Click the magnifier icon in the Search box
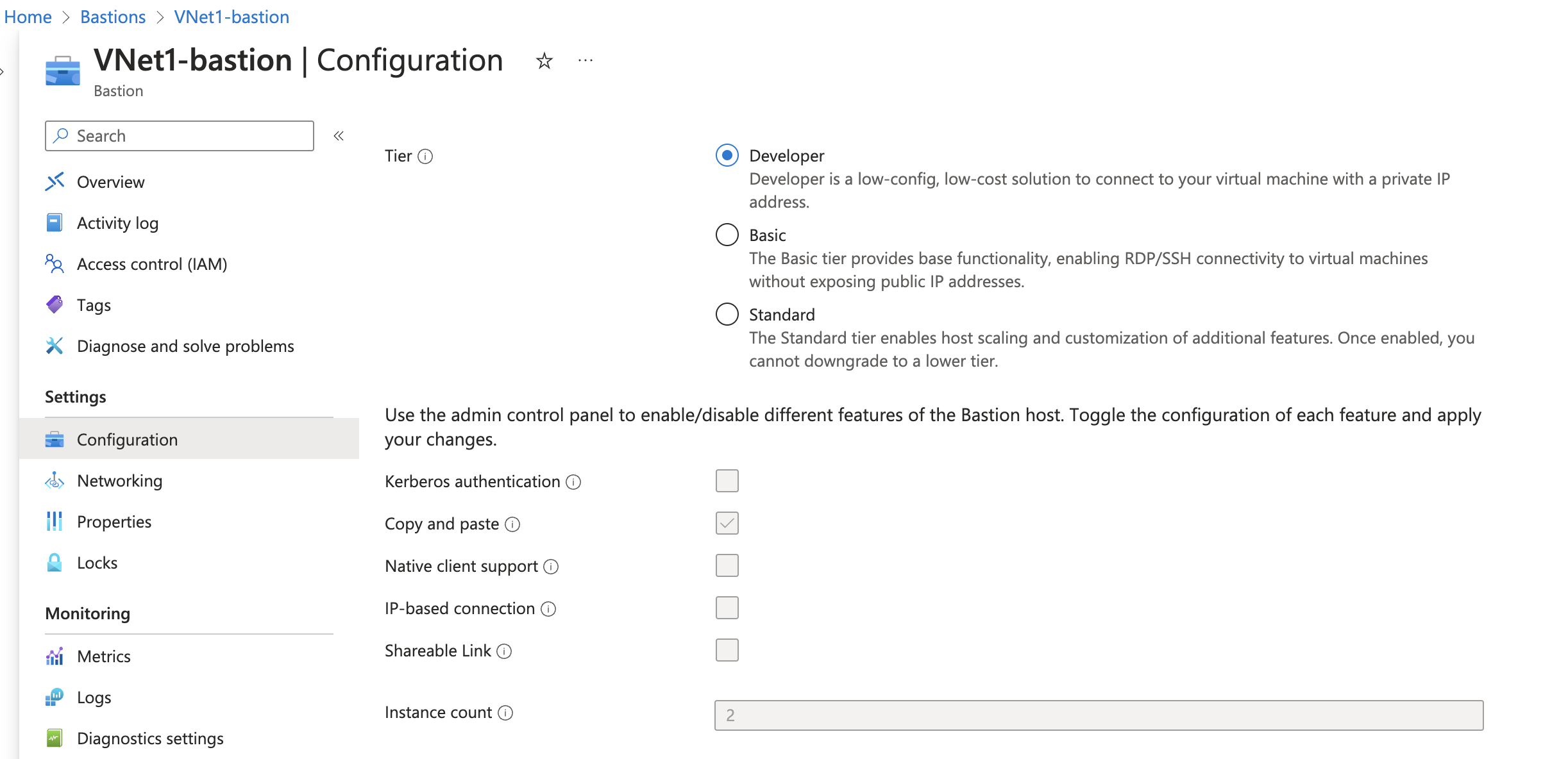This screenshot has width=1568, height=759. [61, 135]
